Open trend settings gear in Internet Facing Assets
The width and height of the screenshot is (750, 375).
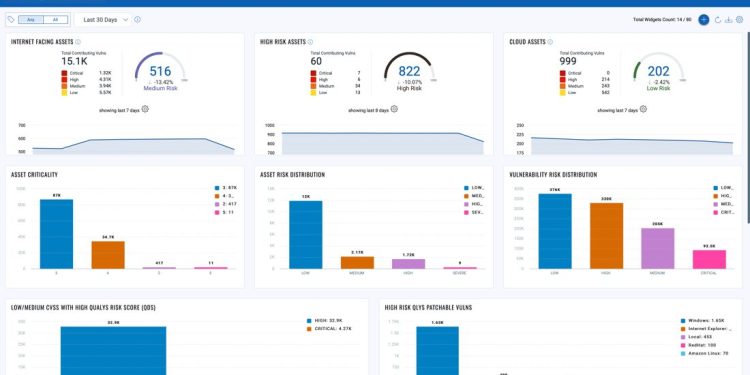point(145,109)
